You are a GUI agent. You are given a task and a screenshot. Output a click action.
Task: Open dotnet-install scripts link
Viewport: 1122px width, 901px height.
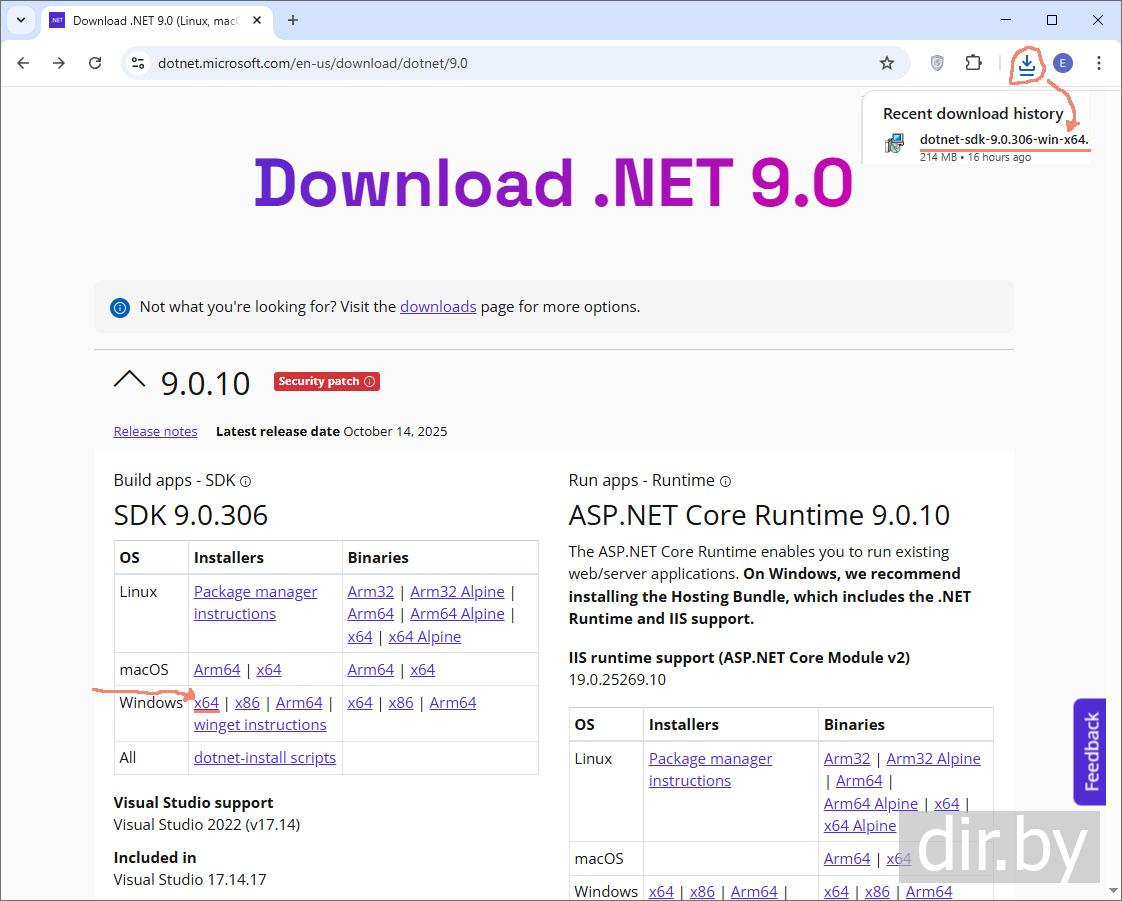265,758
